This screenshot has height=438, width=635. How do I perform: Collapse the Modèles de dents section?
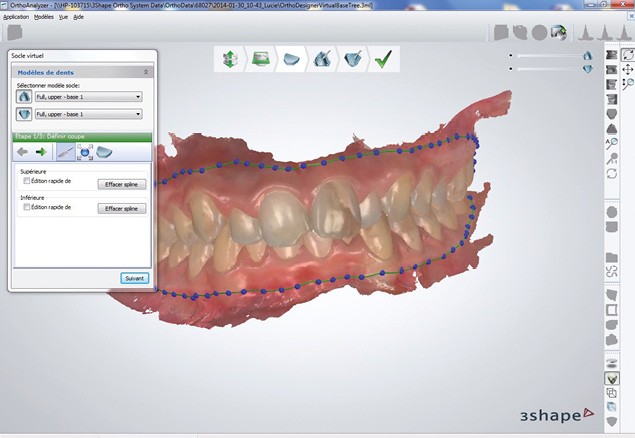pyautogui.click(x=146, y=72)
